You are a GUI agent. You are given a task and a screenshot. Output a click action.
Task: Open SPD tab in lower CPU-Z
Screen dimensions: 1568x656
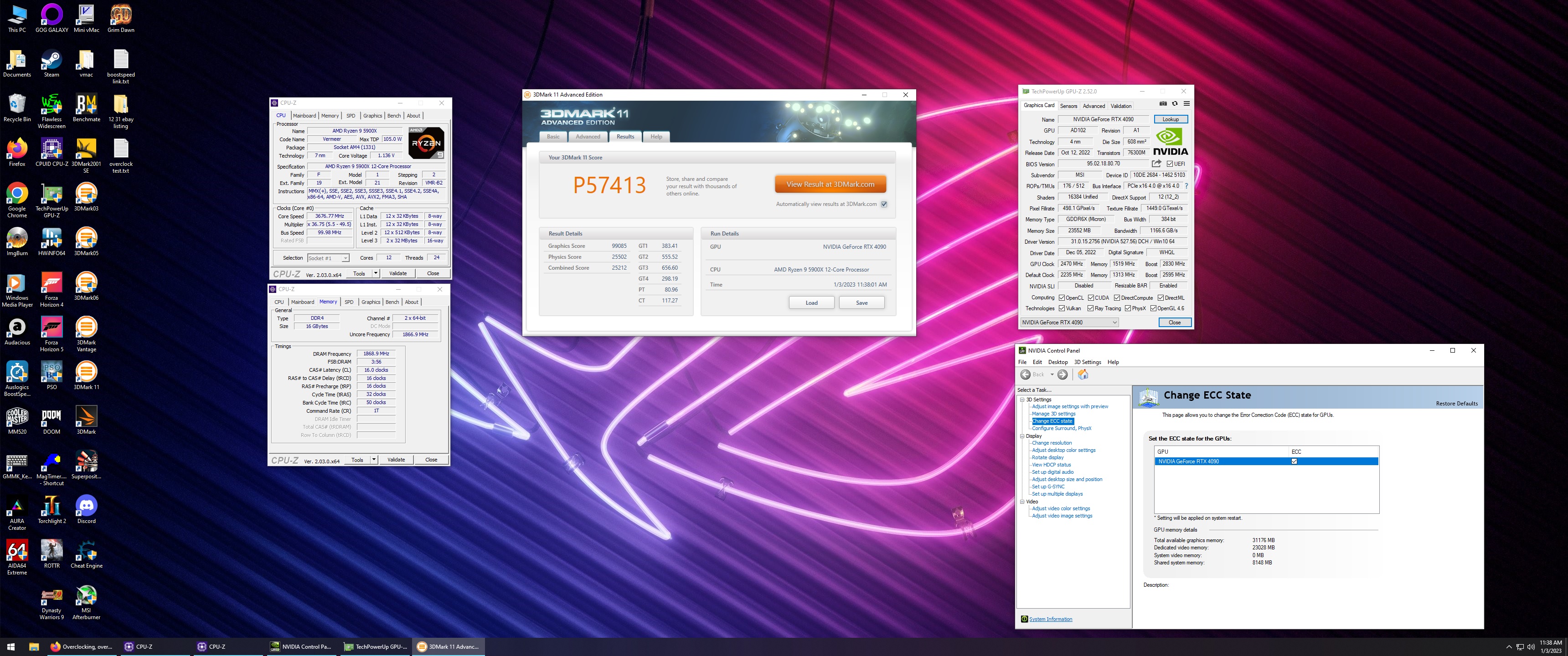(x=349, y=302)
